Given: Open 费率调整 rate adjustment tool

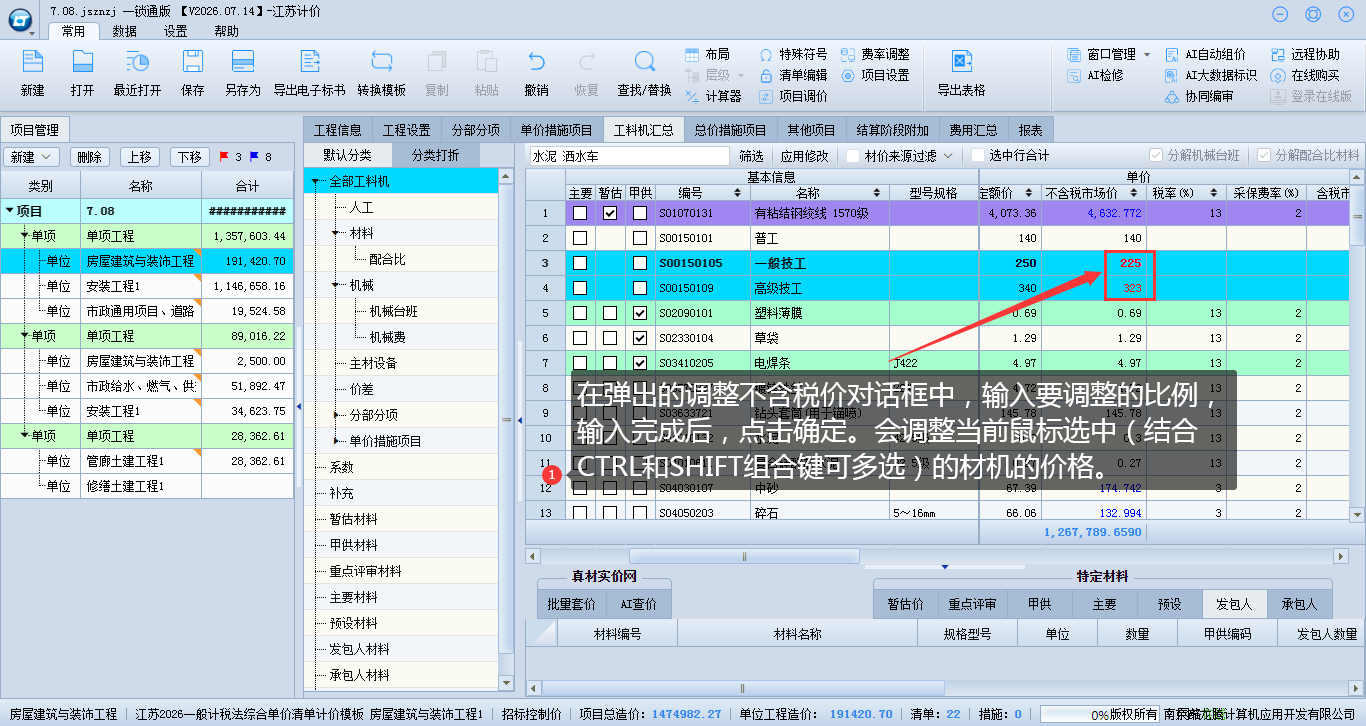Looking at the screenshot, I should [x=875, y=54].
